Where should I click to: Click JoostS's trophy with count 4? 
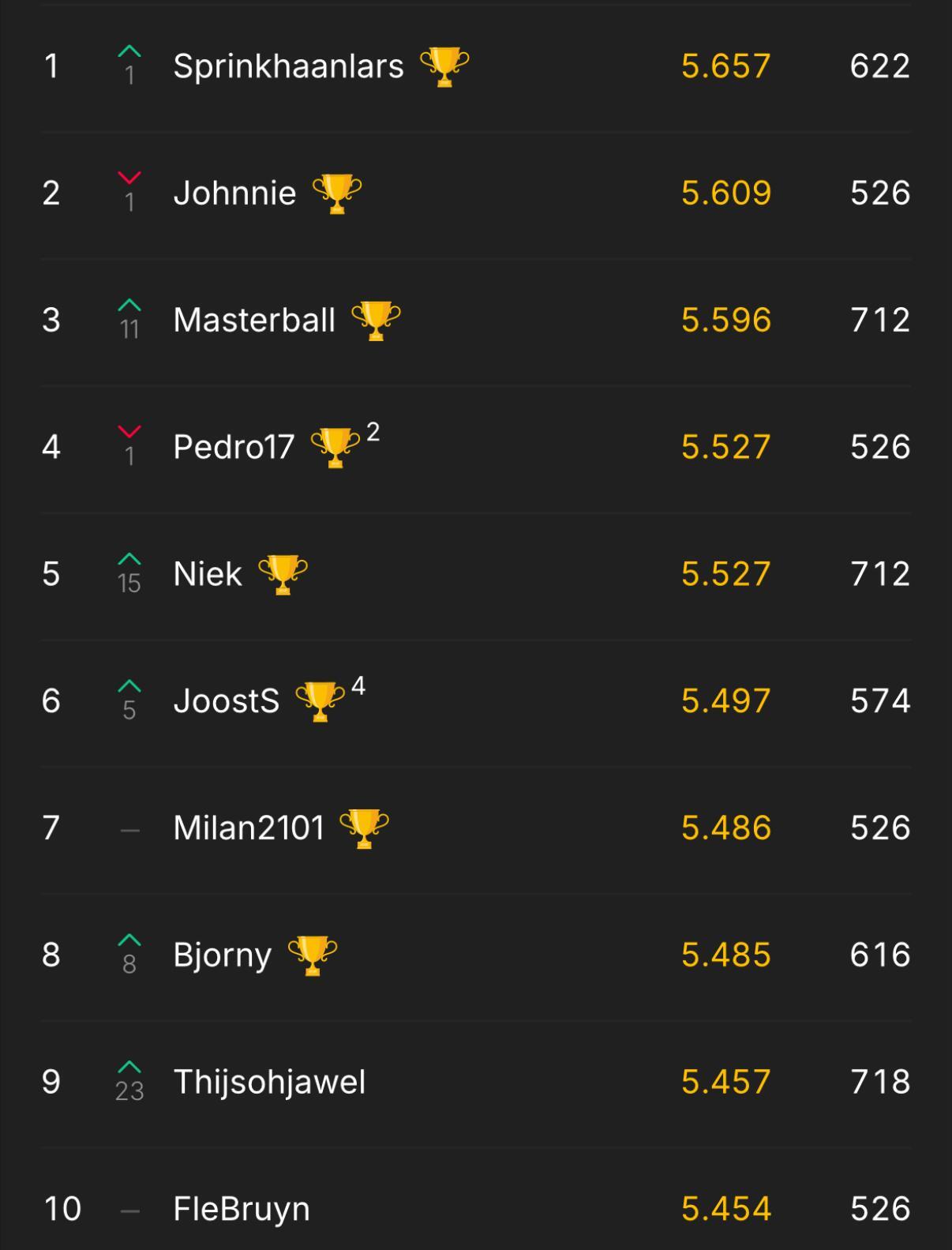(x=330, y=700)
